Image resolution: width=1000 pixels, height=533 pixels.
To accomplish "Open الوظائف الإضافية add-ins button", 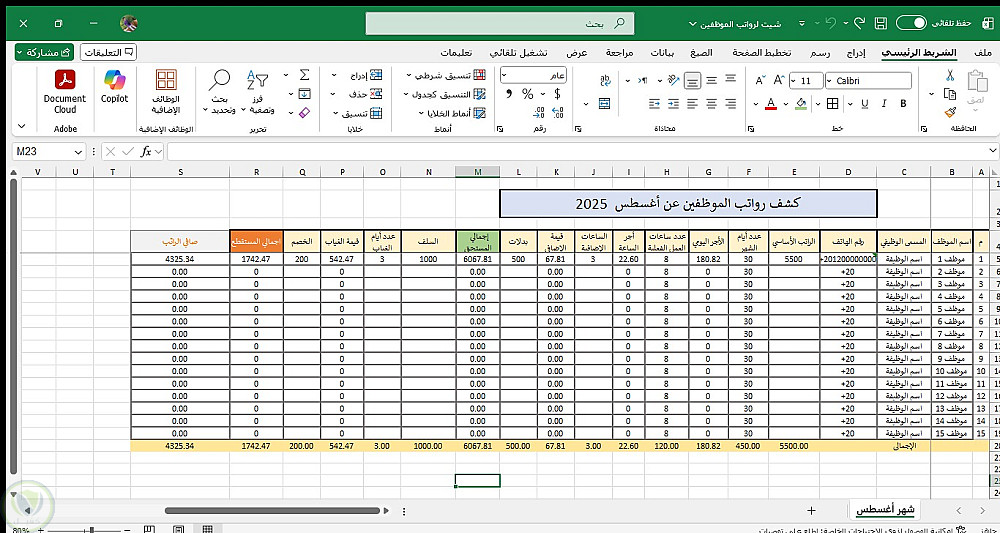I will 166,91.
